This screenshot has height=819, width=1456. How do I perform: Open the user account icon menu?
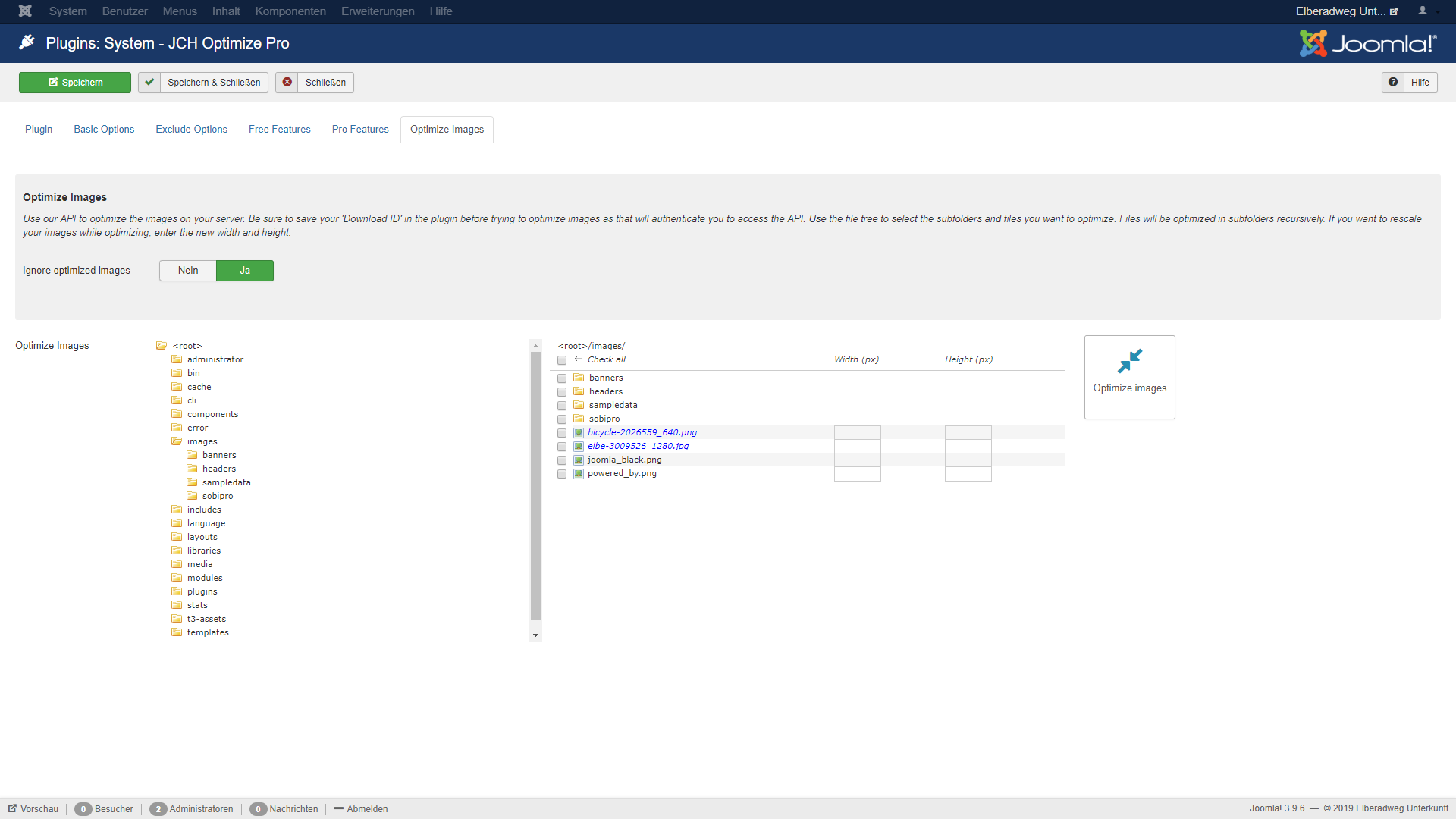(x=1423, y=11)
